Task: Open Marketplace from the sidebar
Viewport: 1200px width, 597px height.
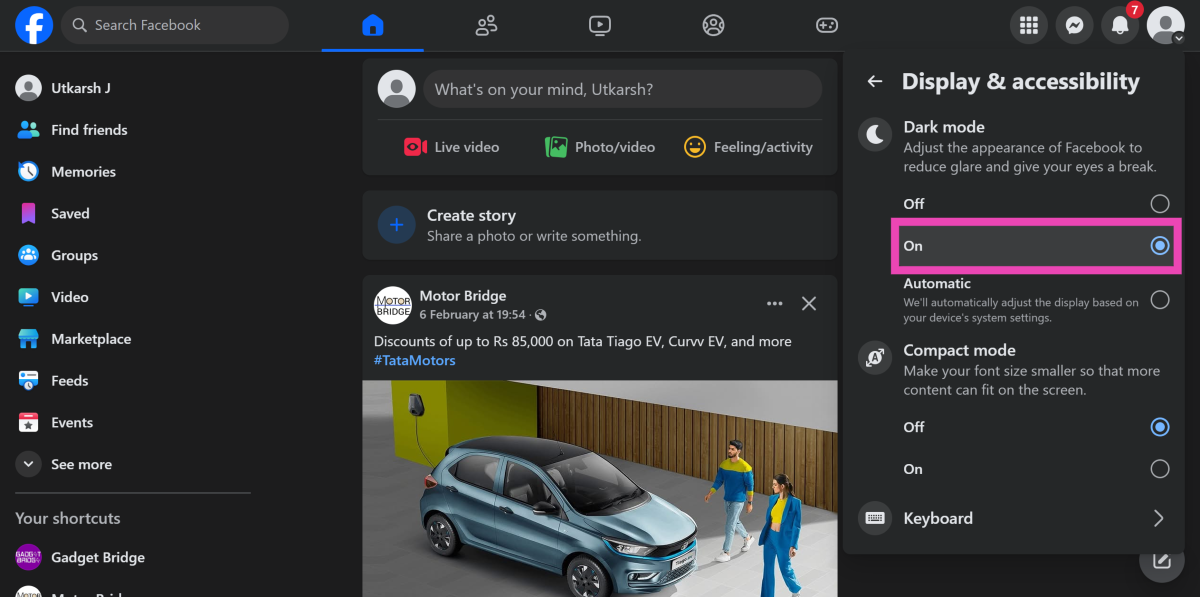Action: pyautogui.click(x=90, y=339)
